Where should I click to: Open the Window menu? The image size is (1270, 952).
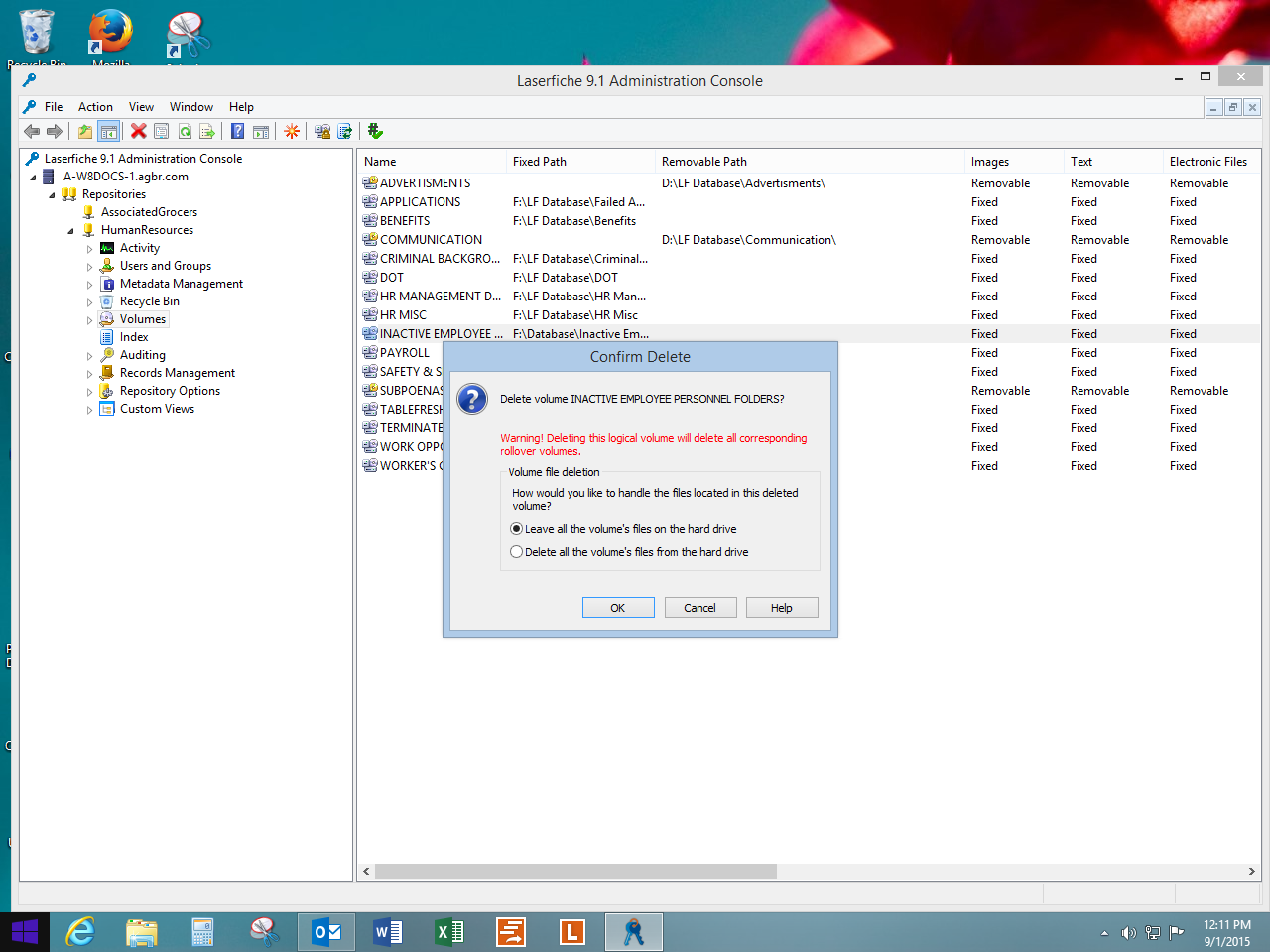[x=190, y=107]
